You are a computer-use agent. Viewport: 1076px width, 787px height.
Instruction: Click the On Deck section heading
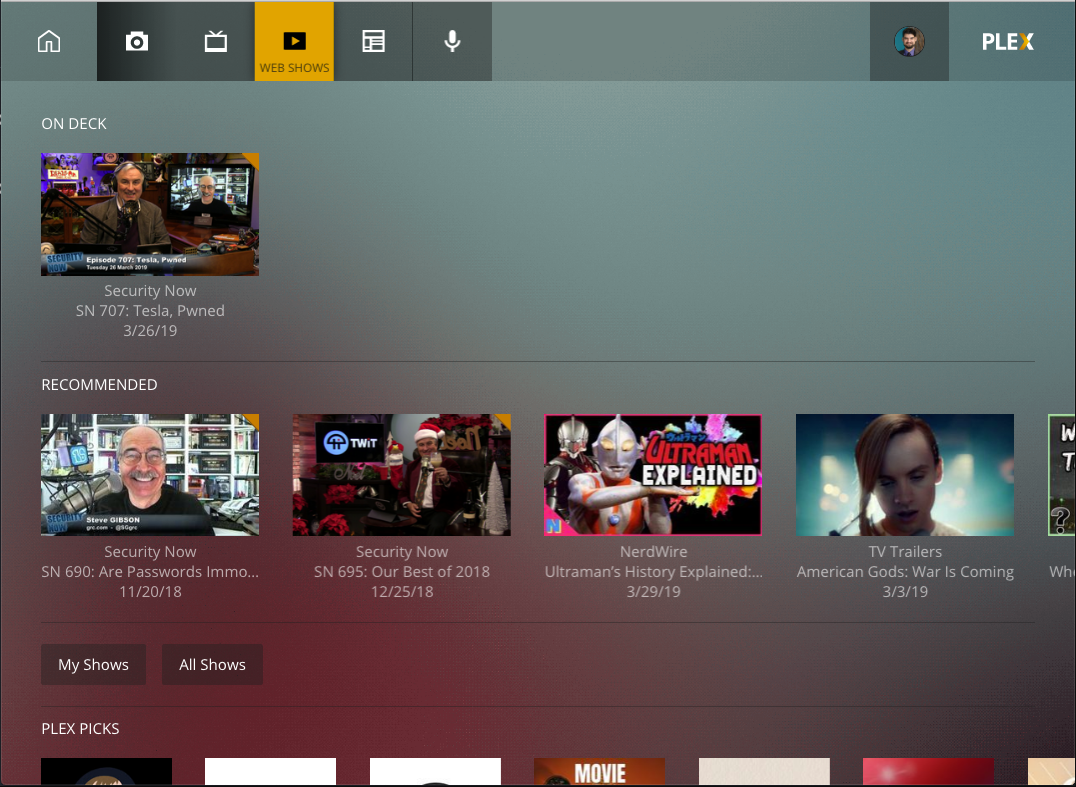tap(74, 124)
